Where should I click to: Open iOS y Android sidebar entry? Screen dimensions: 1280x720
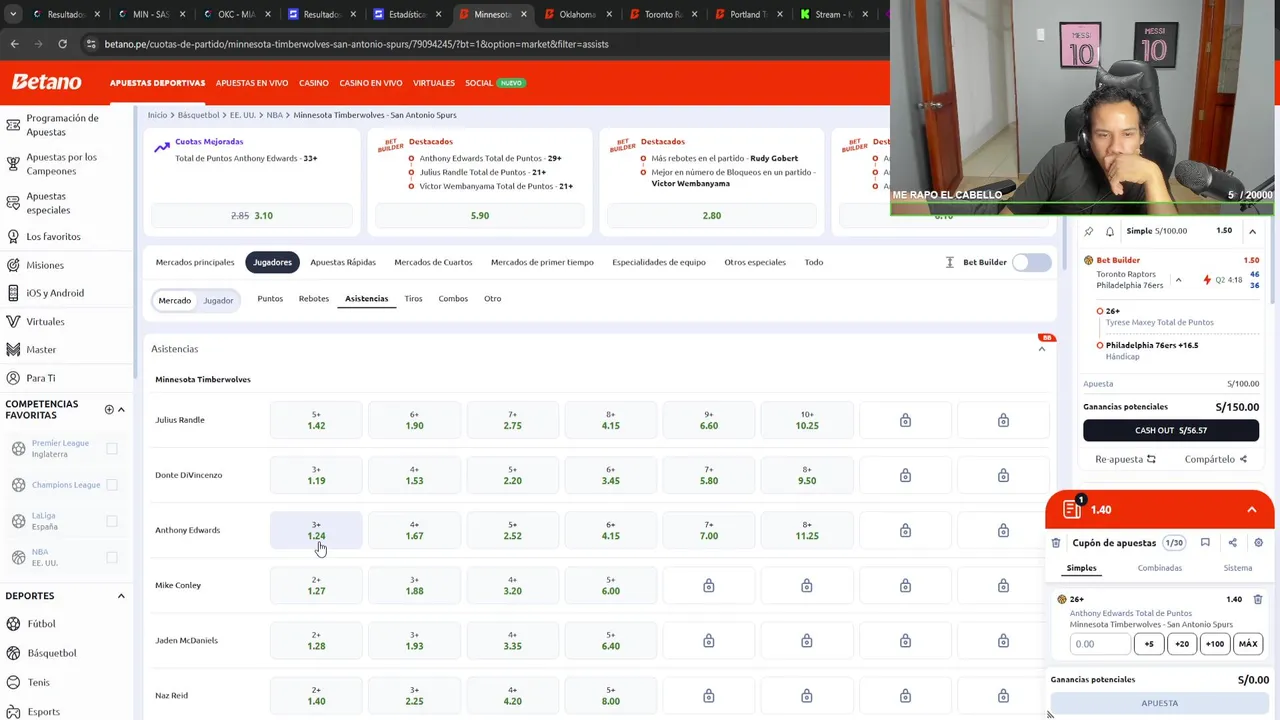(x=55, y=293)
